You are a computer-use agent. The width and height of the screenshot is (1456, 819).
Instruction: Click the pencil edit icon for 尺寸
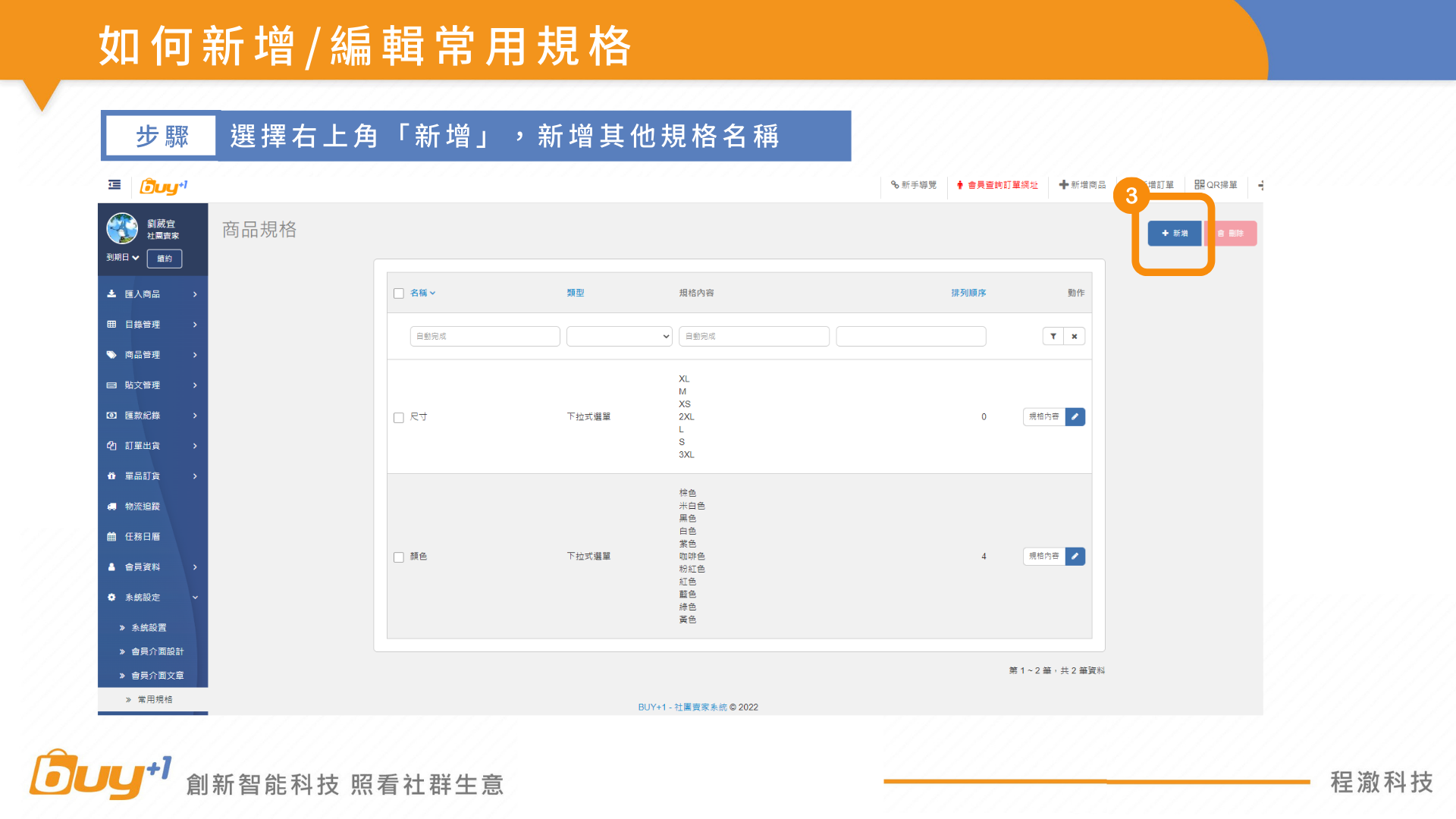pos(1075,416)
